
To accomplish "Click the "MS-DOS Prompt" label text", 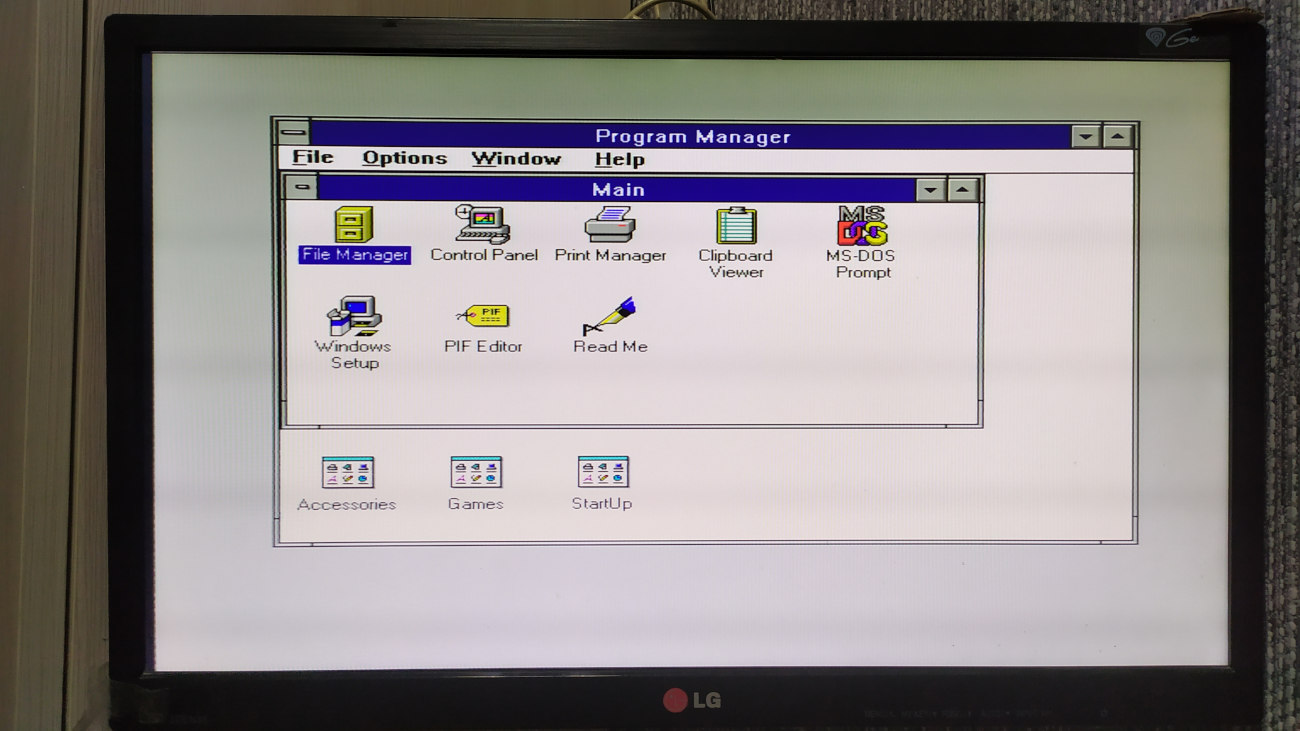I will tap(860, 264).
